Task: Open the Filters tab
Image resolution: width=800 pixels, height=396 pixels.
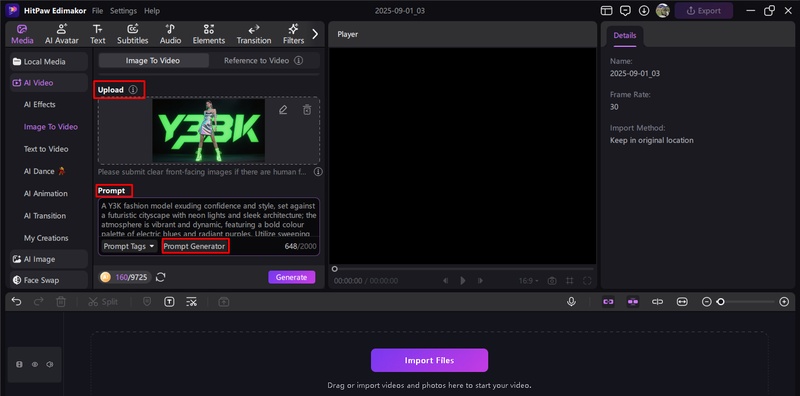Action: click(293, 34)
